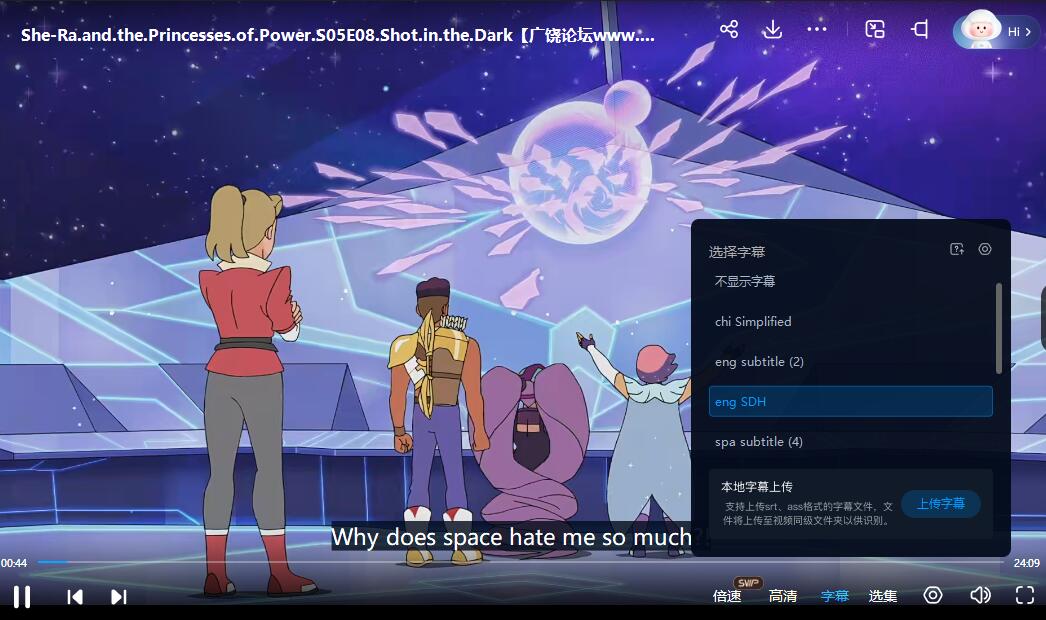Screen dimensions: 1046x620
Task: Click the '本地字幕上传' heading text
Action: click(756, 487)
